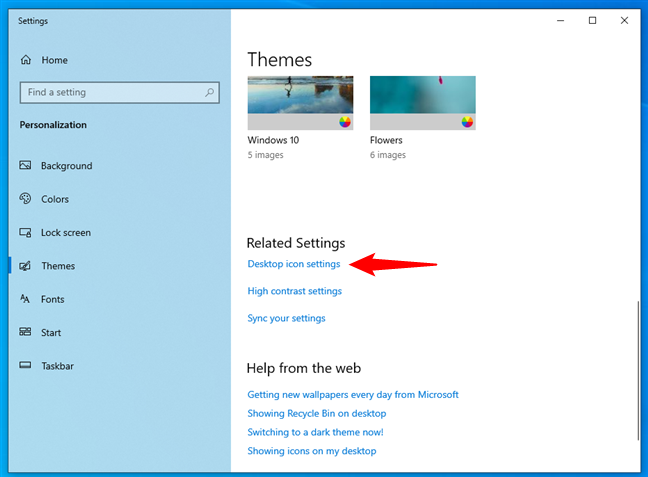The width and height of the screenshot is (648, 477).
Task: Click color wheel on Flowers theme
Action: coord(467,122)
